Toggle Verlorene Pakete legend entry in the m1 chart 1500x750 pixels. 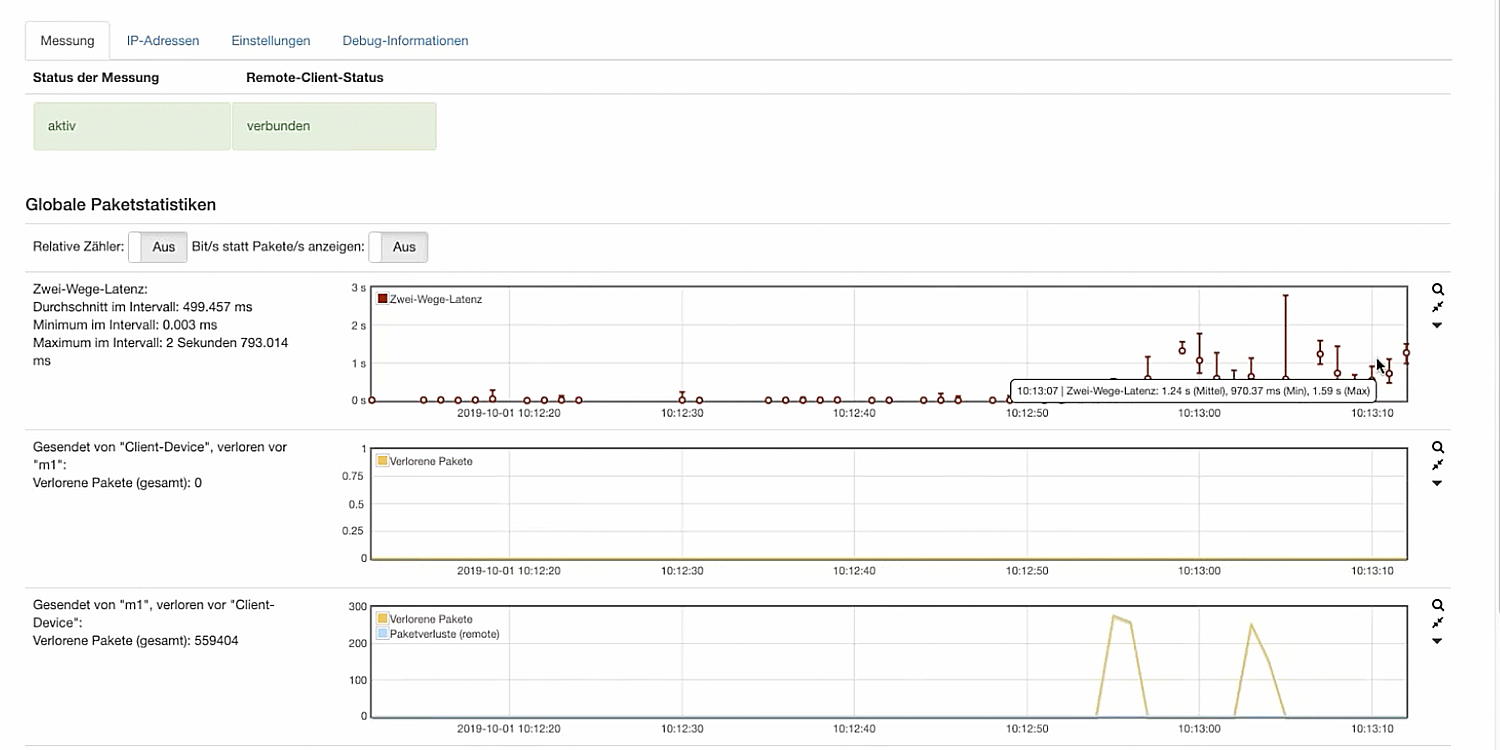[x=430, y=619]
